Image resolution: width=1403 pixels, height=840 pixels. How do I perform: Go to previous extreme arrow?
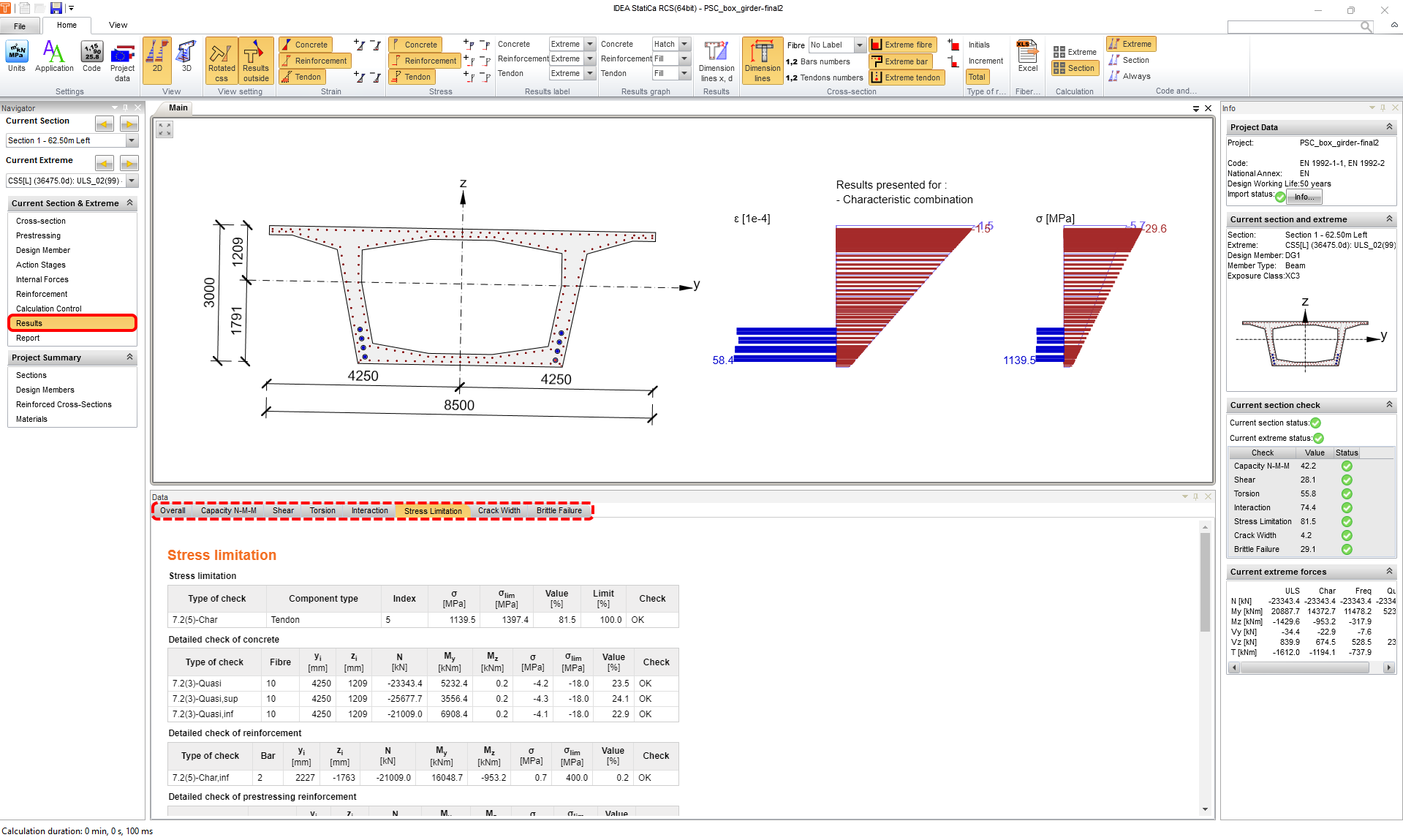[105, 163]
